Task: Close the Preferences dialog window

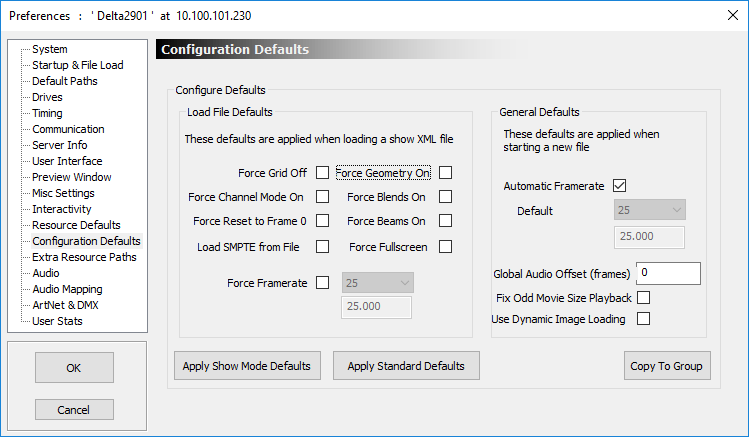Action: click(733, 15)
